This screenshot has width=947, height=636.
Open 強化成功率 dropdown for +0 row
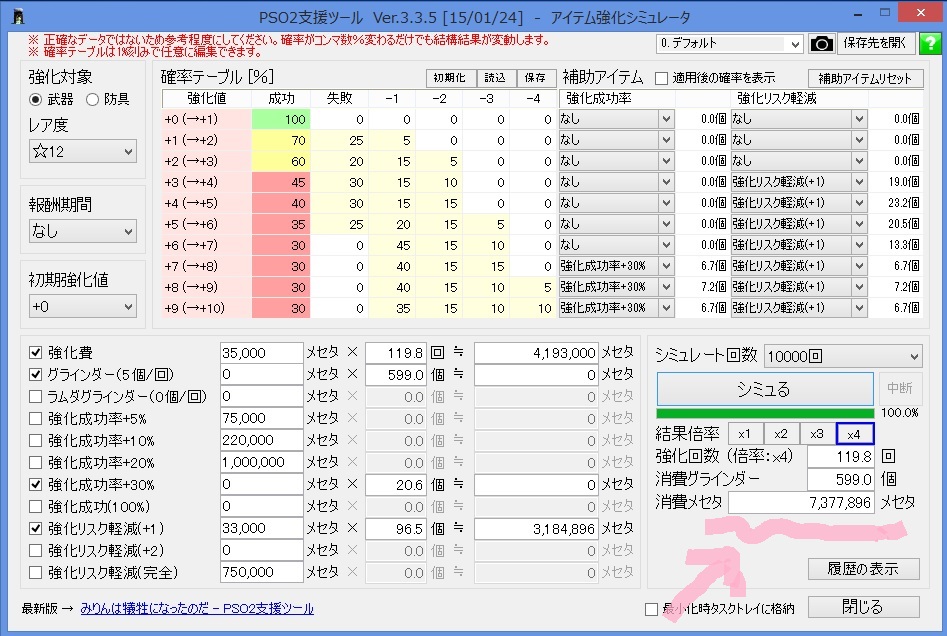(x=615, y=119)
